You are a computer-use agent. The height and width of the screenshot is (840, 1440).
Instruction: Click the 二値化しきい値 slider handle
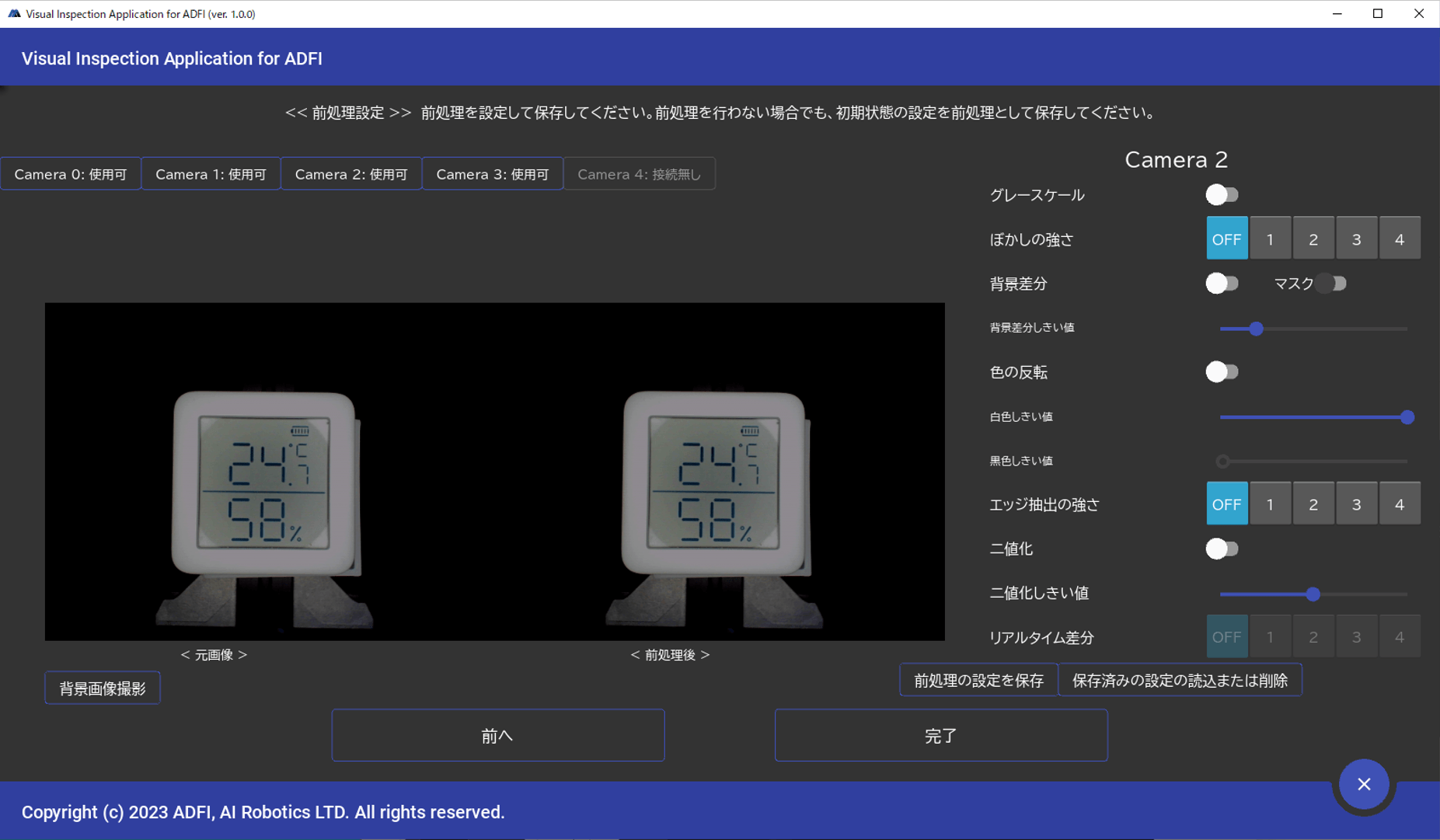[x=1313, y=594]
